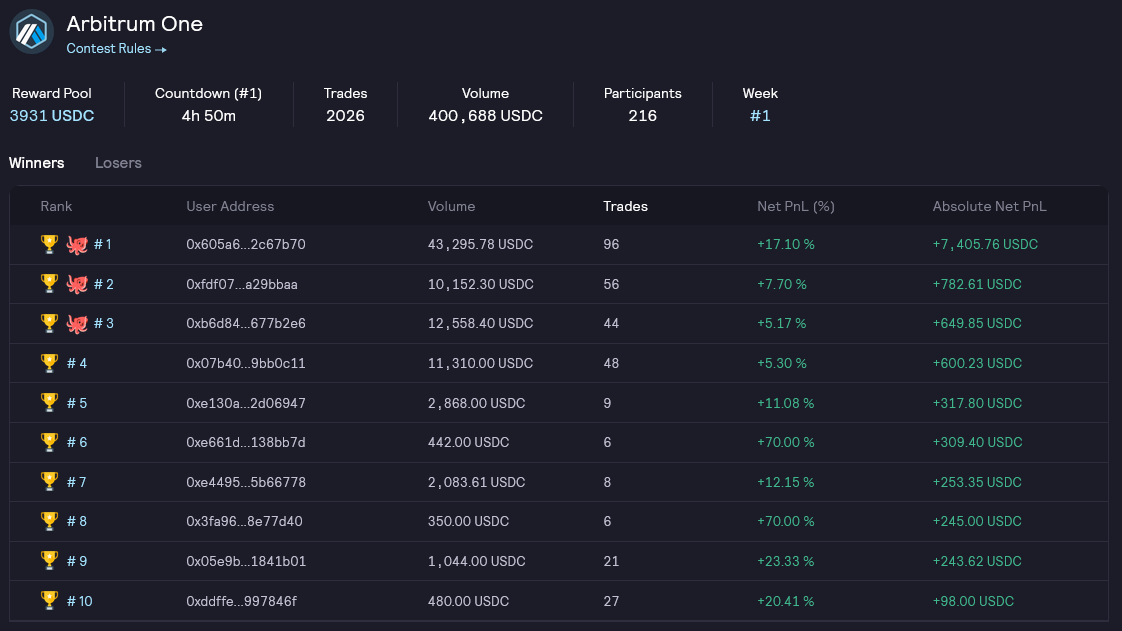Open address 0xe4495...5b66778
The width and height of the screenshot is (1122, 631).
click(245, 482)
